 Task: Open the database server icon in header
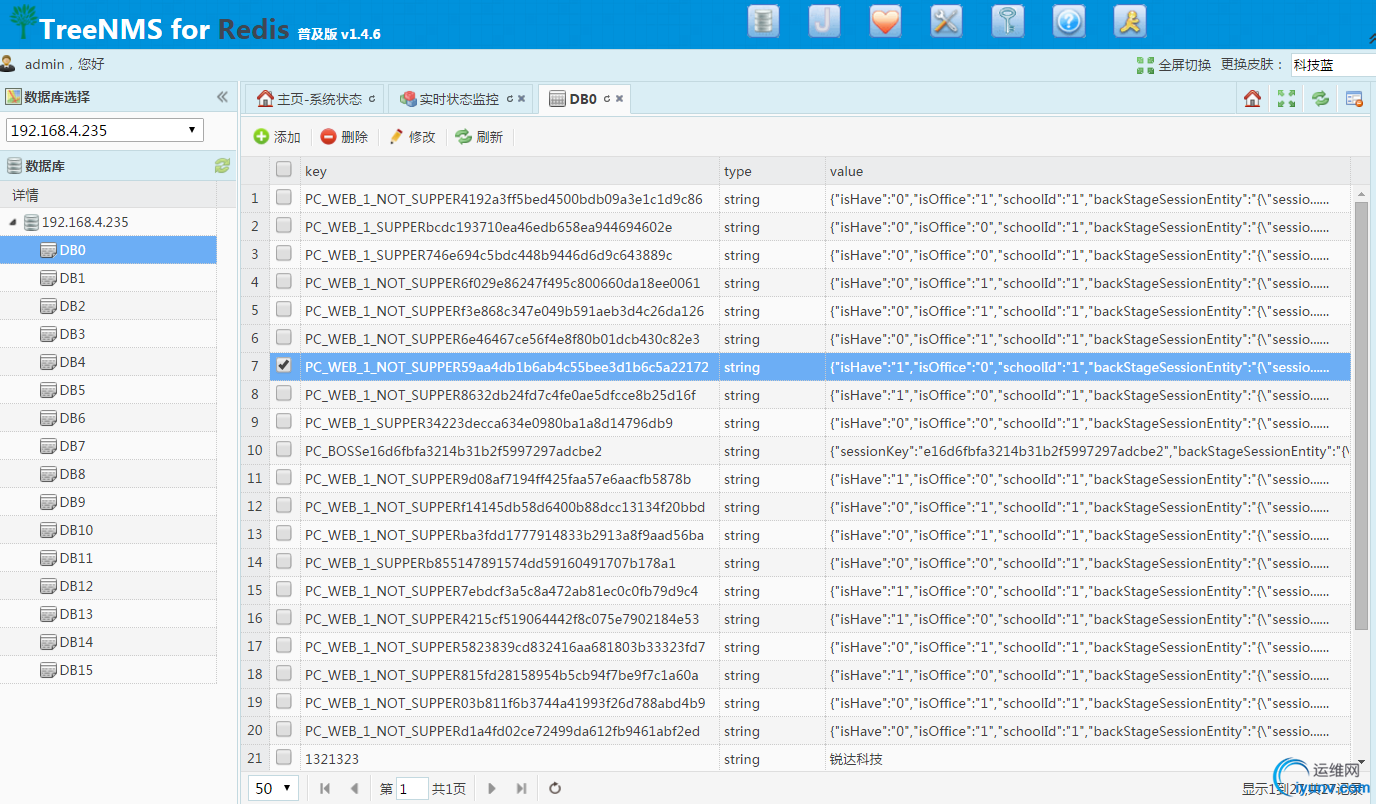click(764, 21)
